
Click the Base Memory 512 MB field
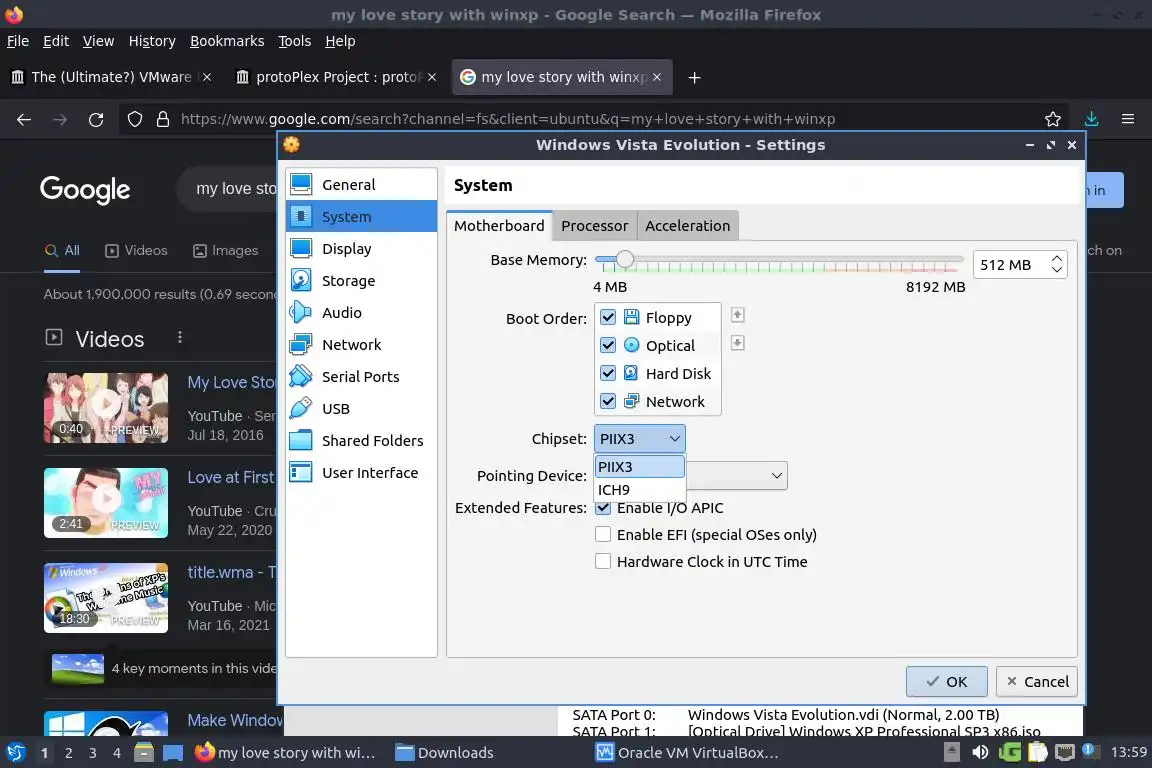click(x=1011, y=265)
